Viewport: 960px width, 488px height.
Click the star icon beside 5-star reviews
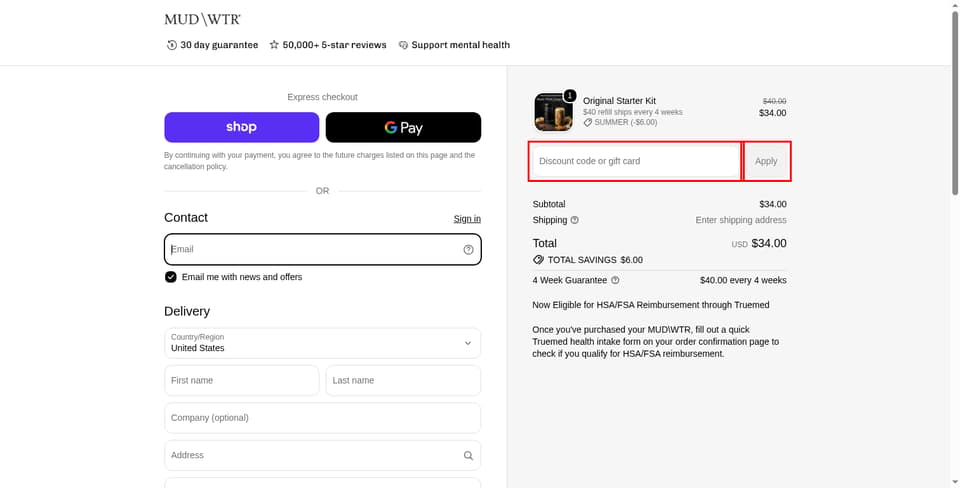[274, 45]
